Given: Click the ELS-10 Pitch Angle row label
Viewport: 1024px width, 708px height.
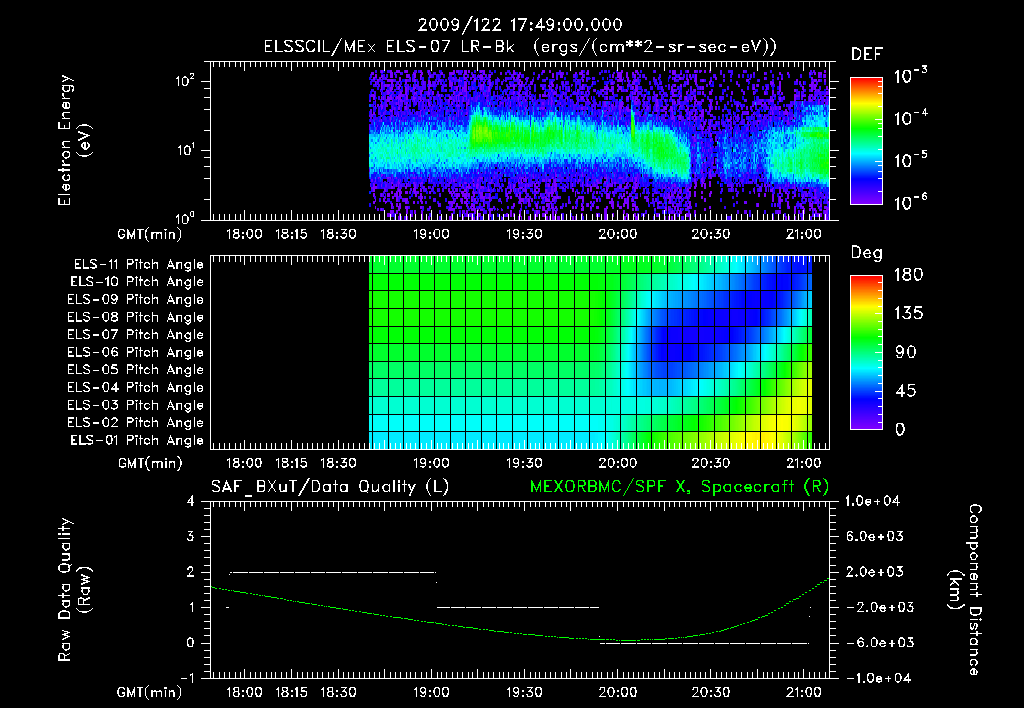Looking at the screenshot, I should 137,282.
